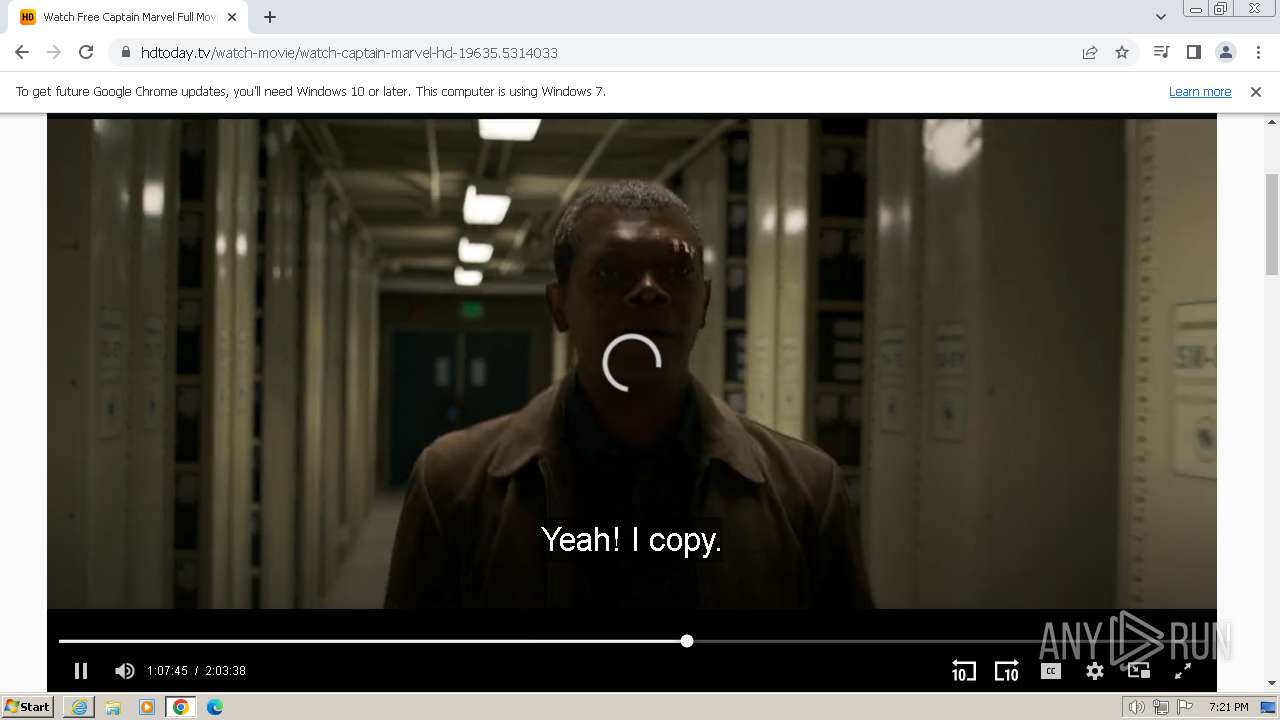The height and width of the screenshot is (720, 1280).
Task: Open network status tray icon
Action: (x=1161, y=707)
